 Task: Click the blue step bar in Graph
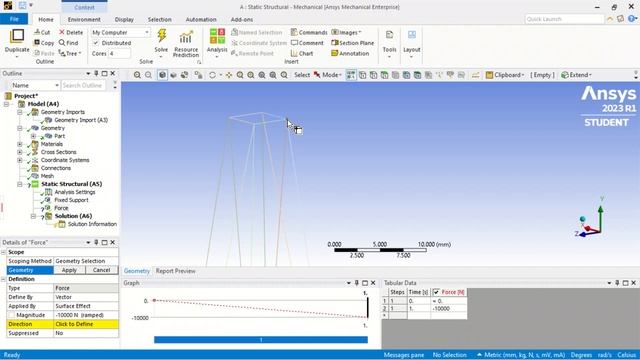(261, 340)
